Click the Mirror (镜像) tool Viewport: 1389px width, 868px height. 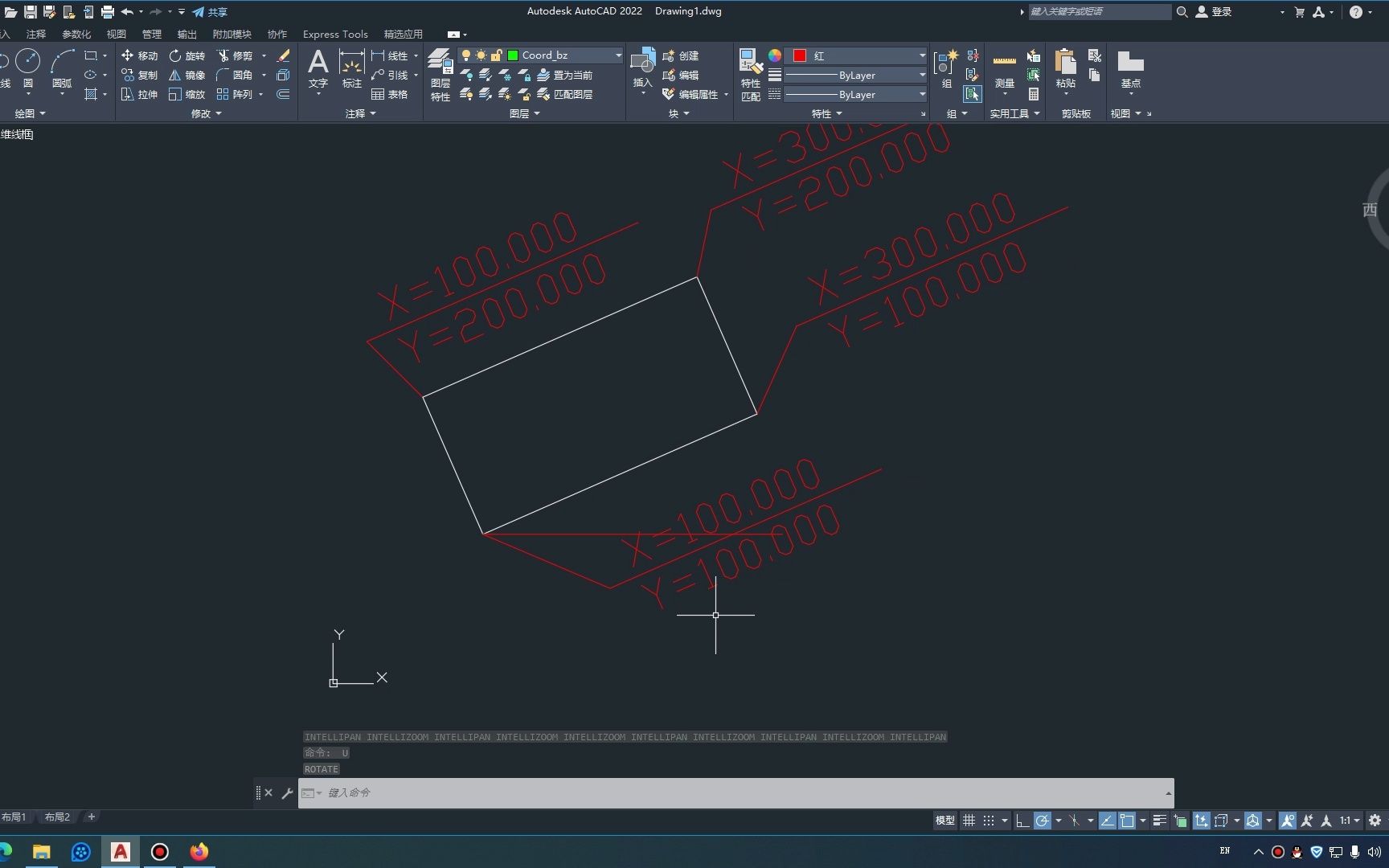[186, 75]
